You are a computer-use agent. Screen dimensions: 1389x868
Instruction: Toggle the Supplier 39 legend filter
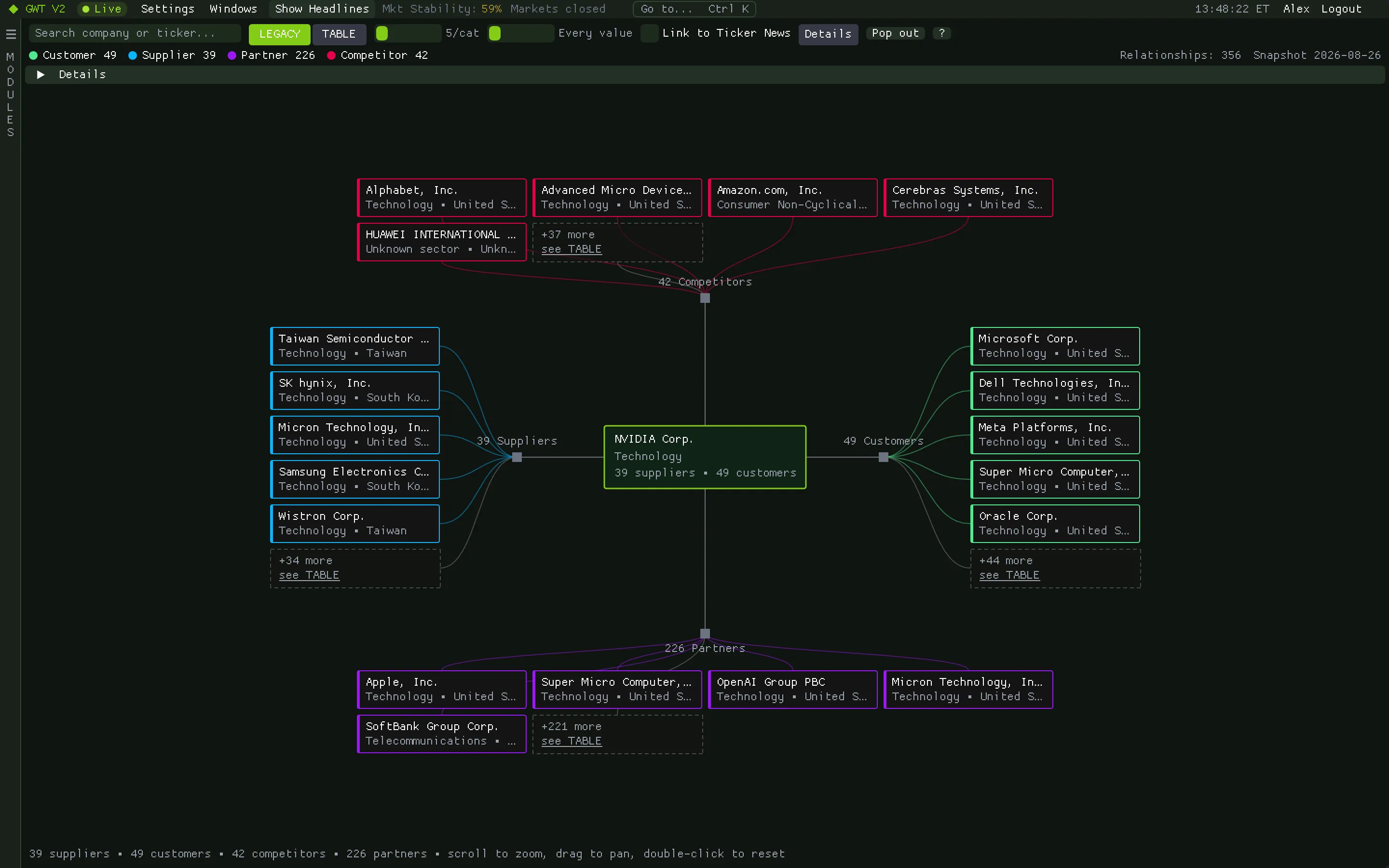(172, 55)
